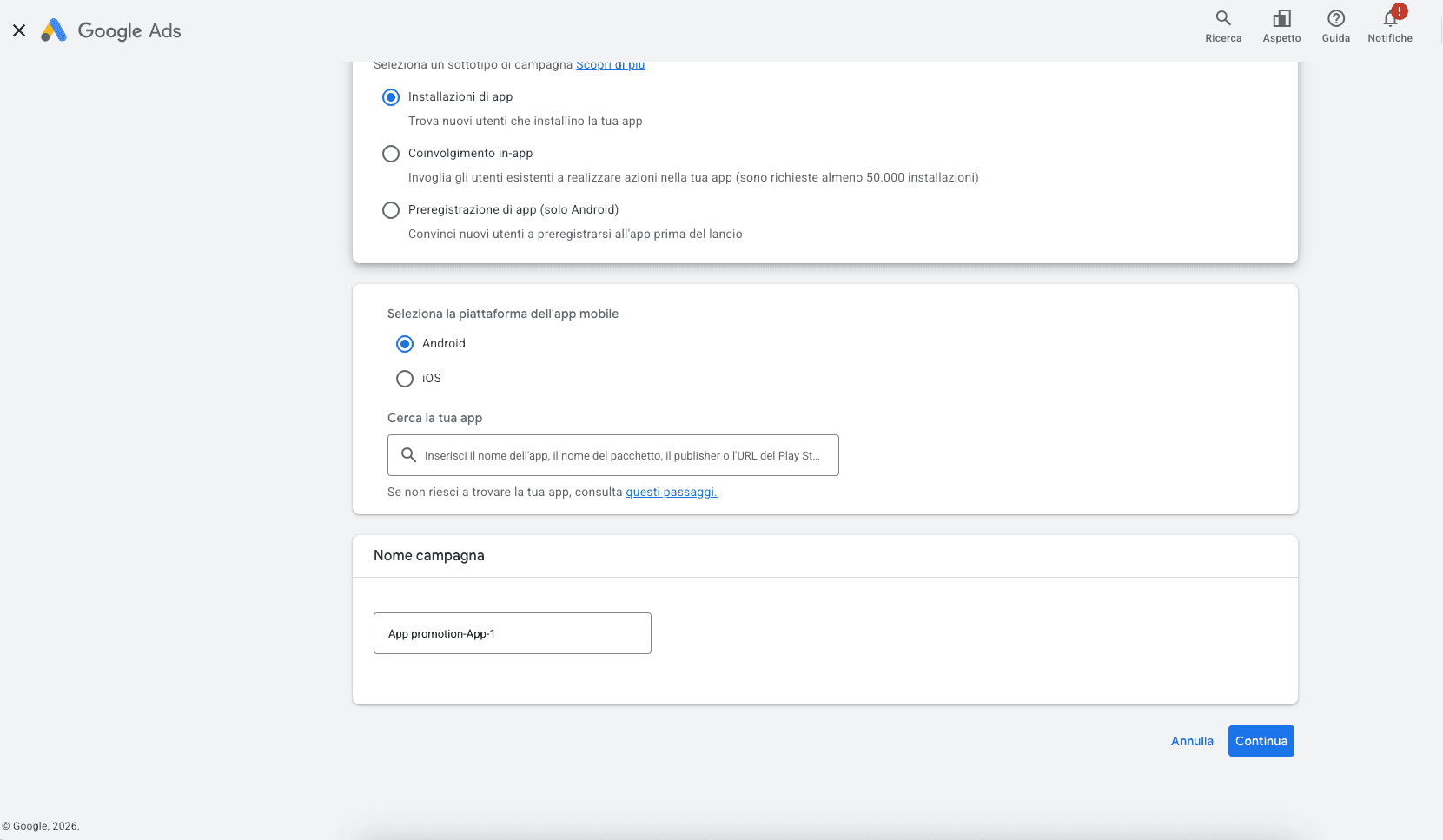Click the red notification alert badge

pyautogui.click(x=1400, y=11)
